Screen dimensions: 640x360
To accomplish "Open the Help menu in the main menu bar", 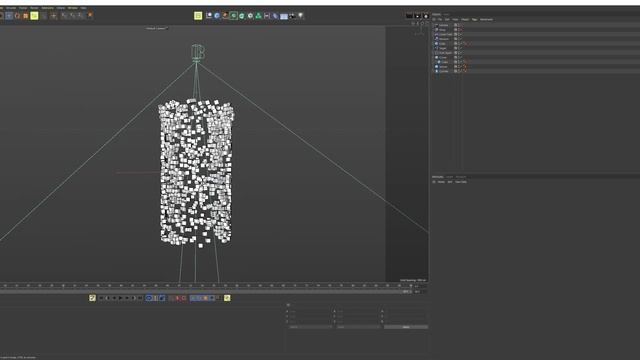I will [x=83, y=8].
